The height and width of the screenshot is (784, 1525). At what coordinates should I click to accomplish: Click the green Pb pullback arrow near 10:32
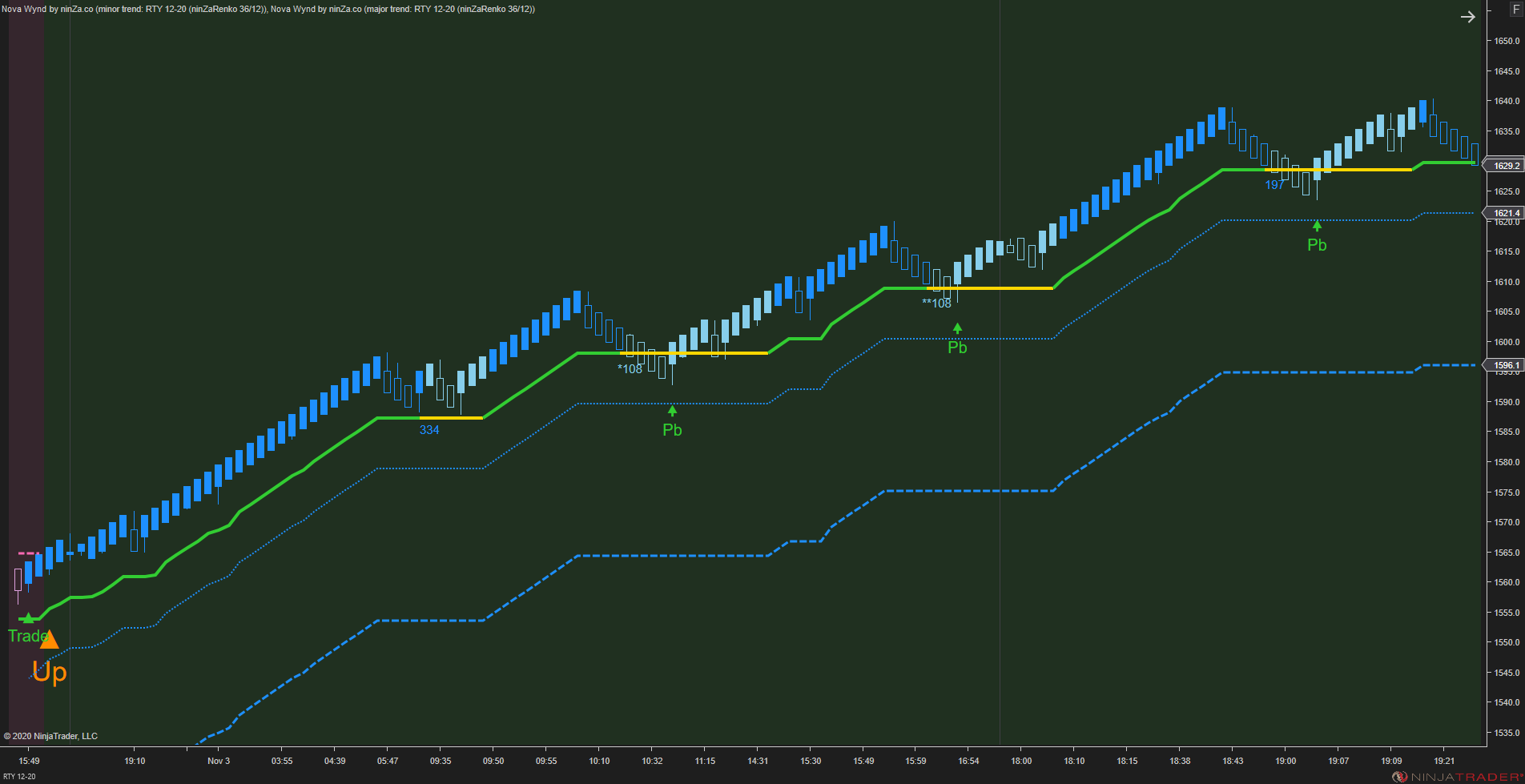tap(672, 411)
